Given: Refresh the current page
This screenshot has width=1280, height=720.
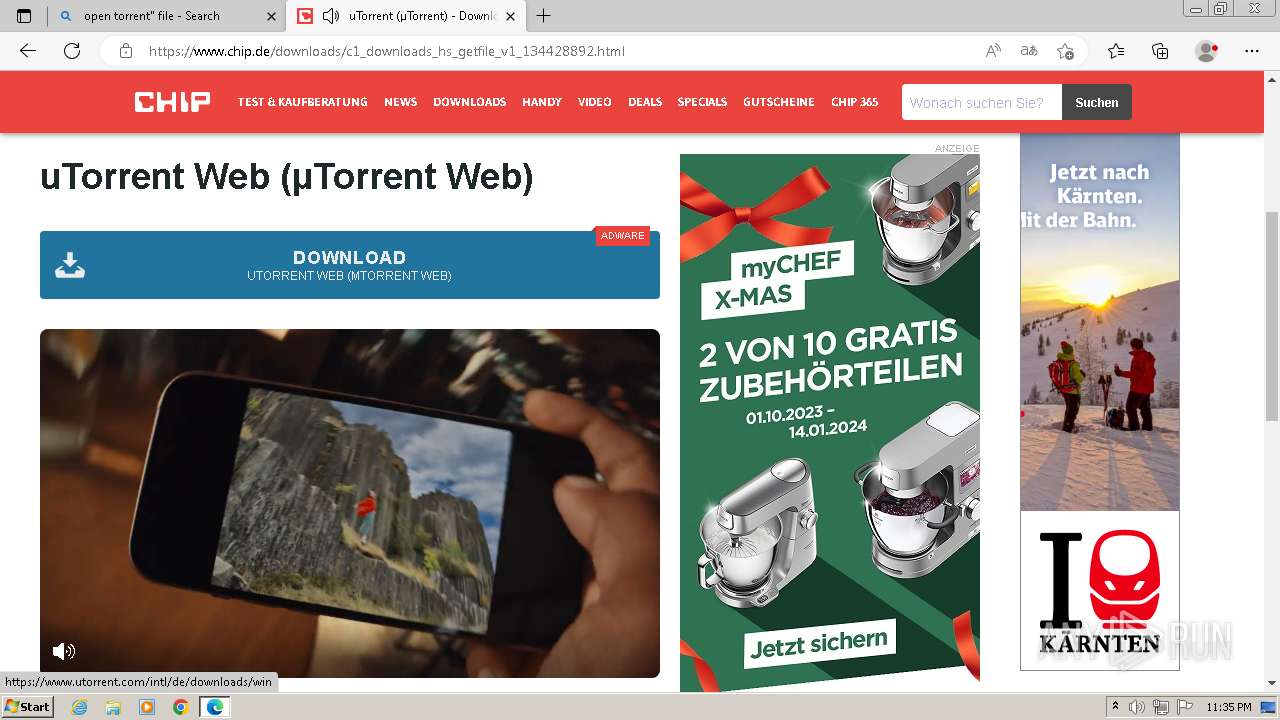Looking at the screenshot, I should pos(72,51).
